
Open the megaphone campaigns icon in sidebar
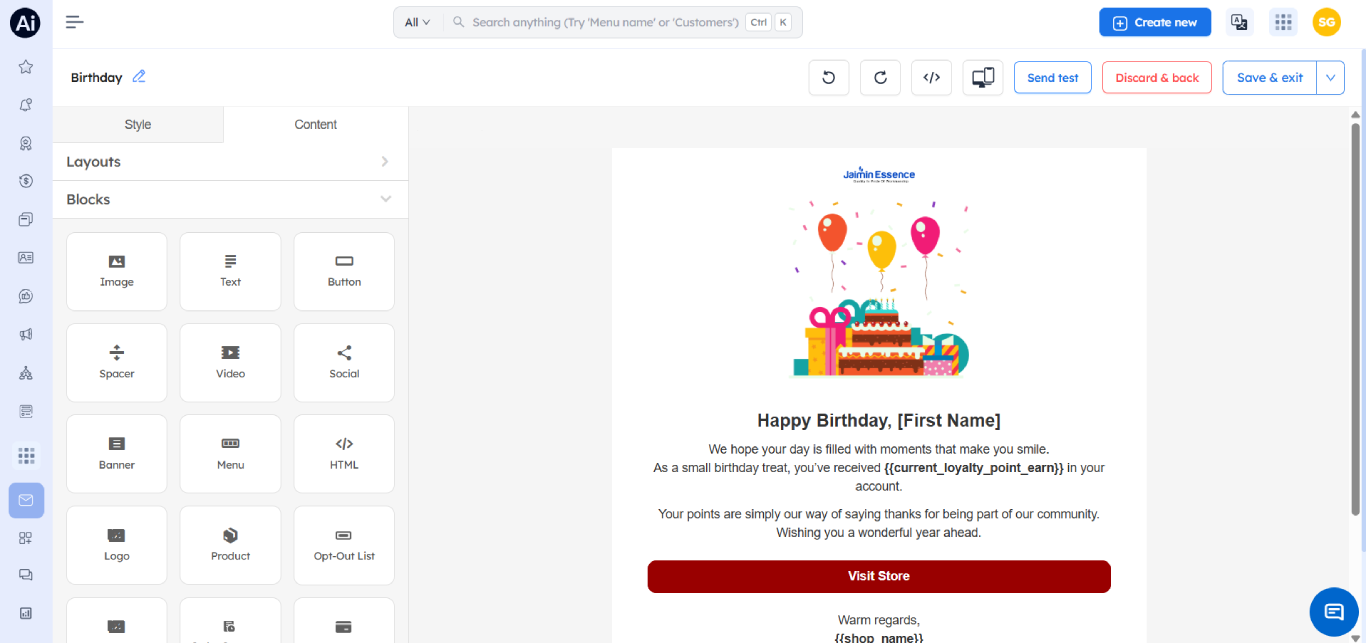click(x=26, y=334)
